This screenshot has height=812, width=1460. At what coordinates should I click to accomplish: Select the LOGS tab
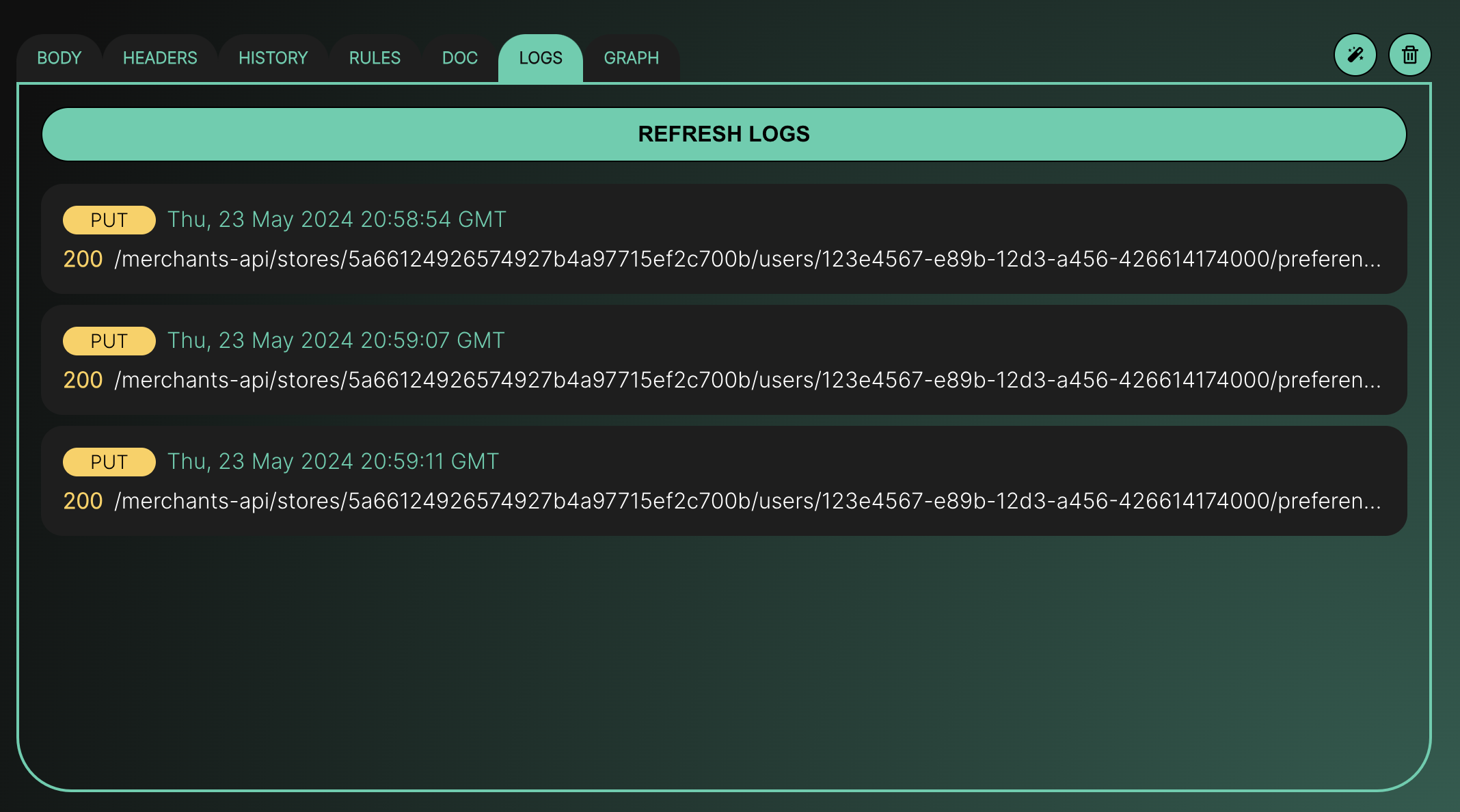[x=541, y=58]
